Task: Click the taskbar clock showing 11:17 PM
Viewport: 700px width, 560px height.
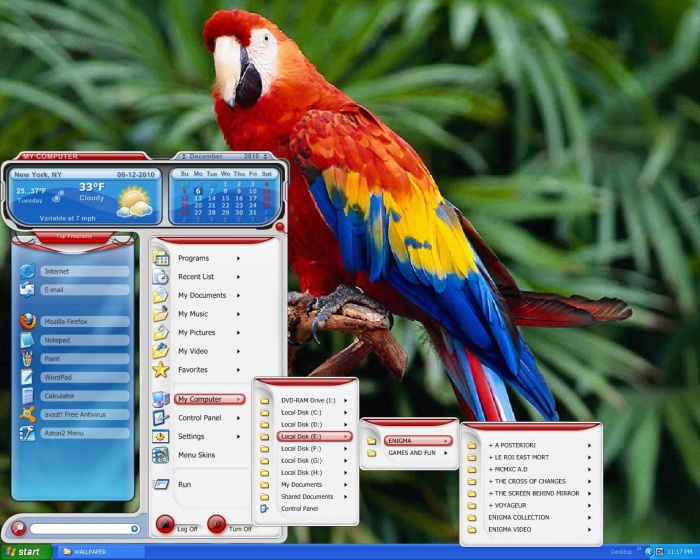Action: 679,552
